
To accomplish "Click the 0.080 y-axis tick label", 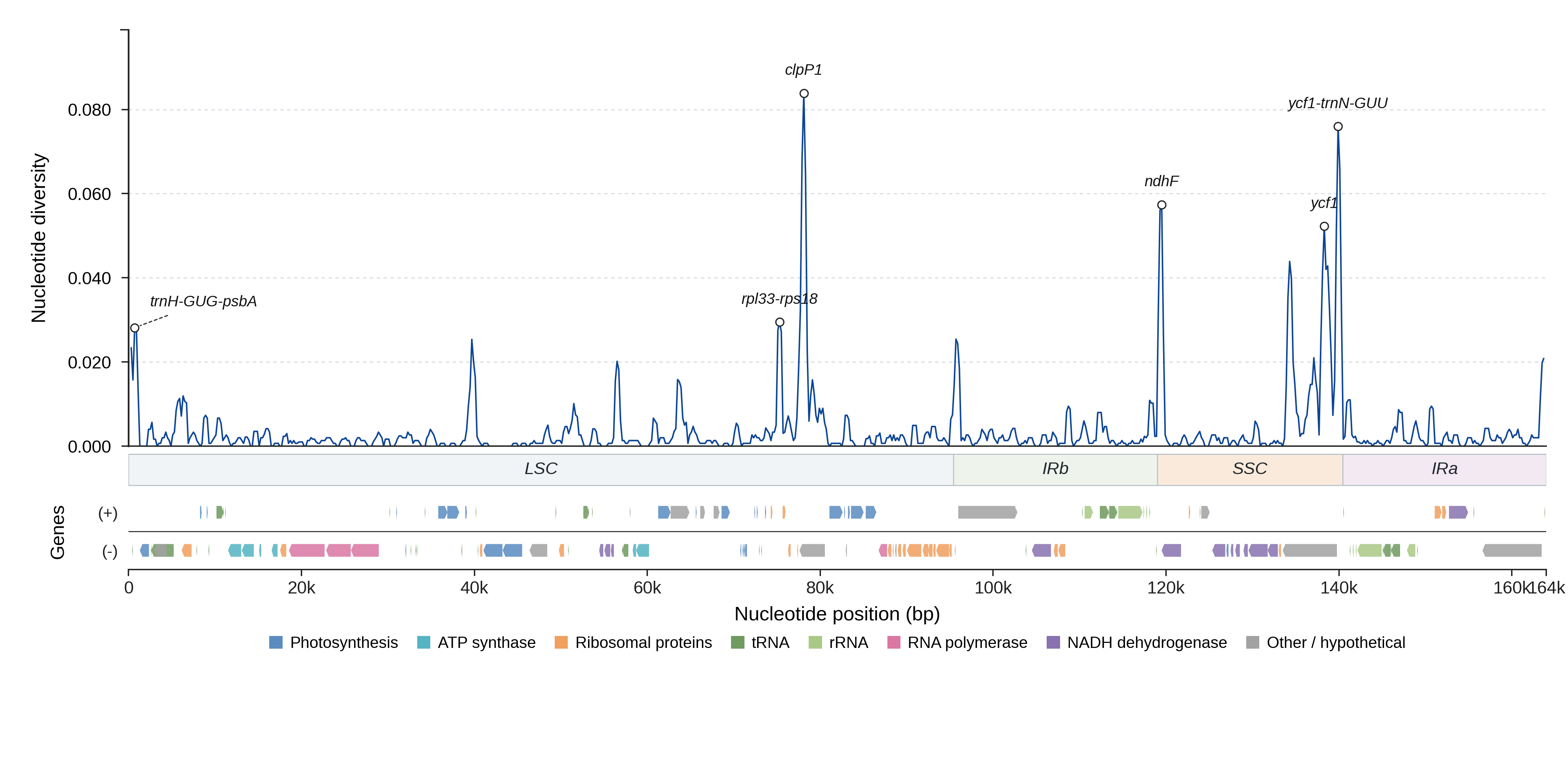I will [90, 110].
